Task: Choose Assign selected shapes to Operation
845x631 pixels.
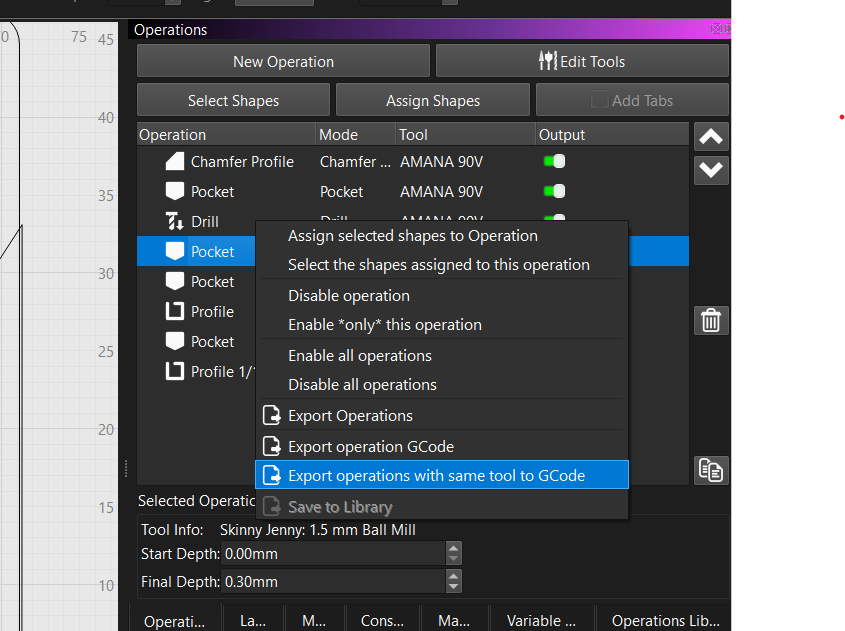Action: 442,235
